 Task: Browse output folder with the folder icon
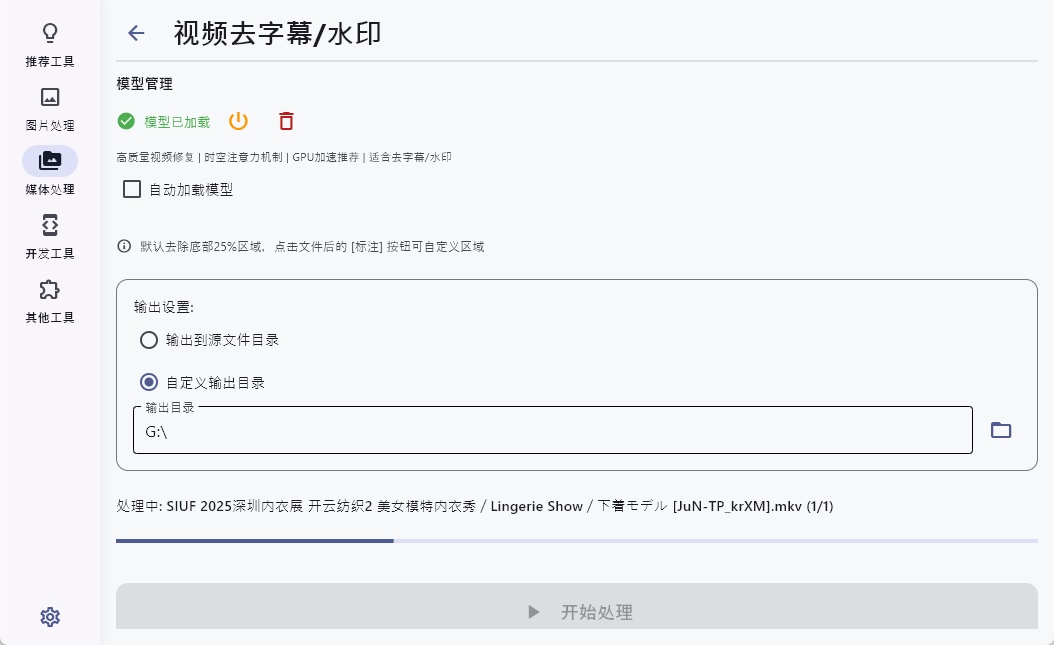(1001, 430)
